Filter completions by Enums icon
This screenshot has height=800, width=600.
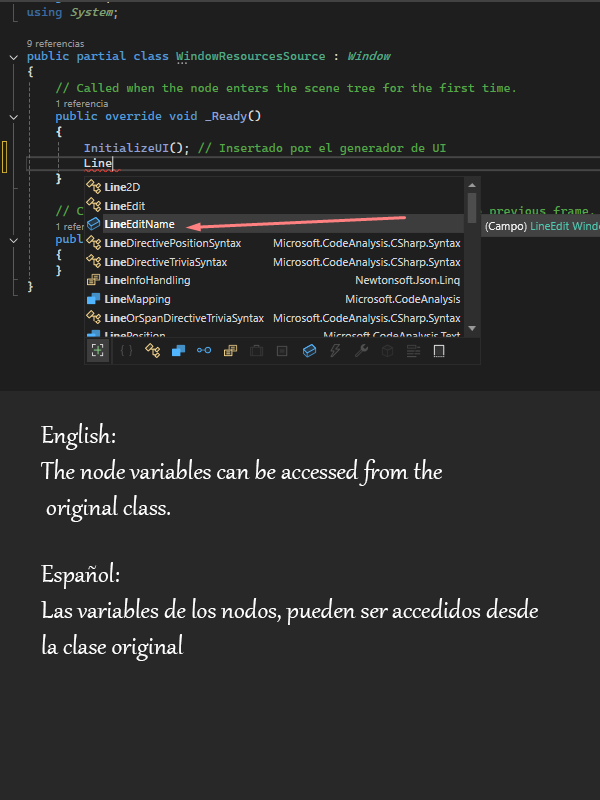(x=231, y=351)
